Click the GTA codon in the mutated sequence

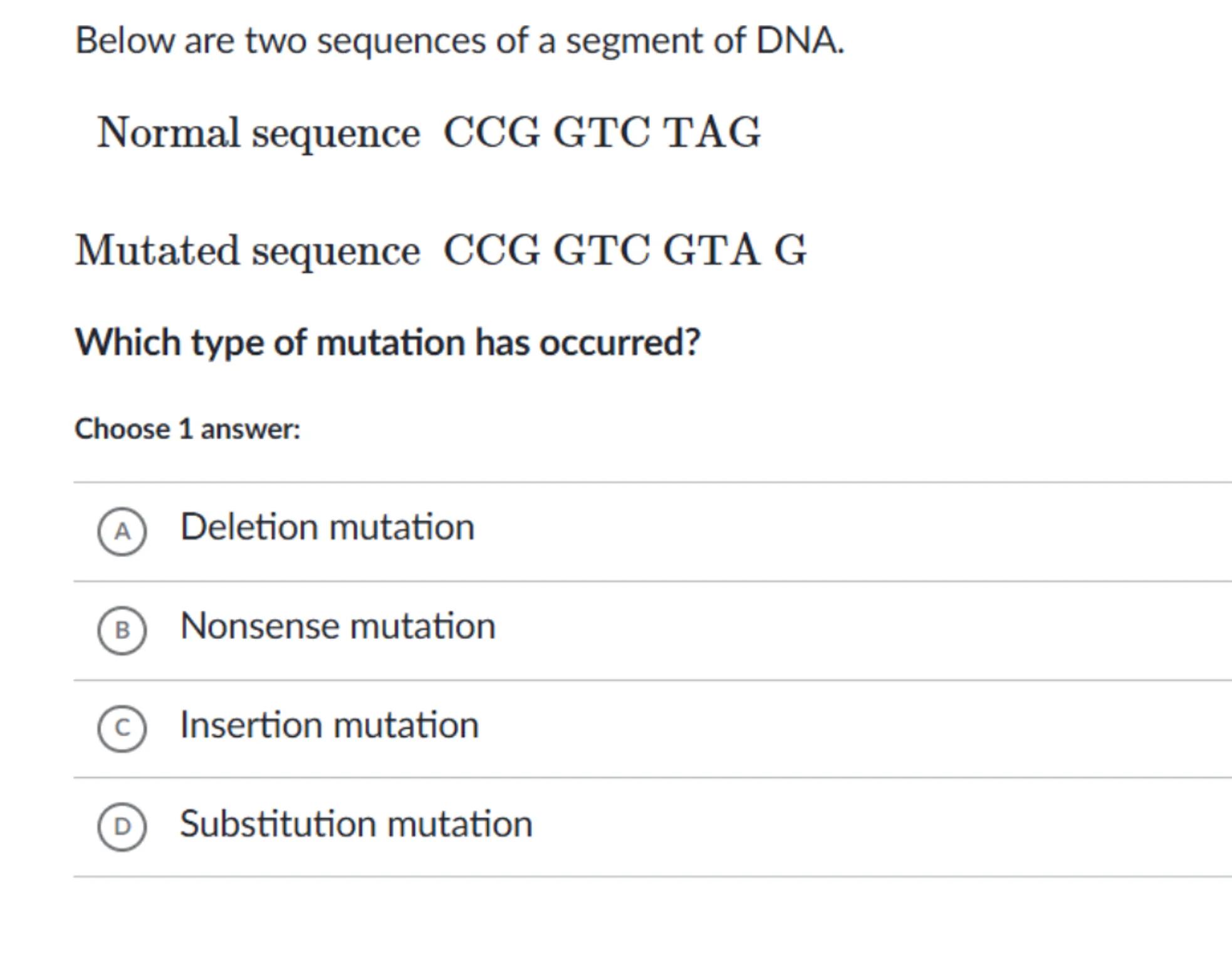coord(711,250)
